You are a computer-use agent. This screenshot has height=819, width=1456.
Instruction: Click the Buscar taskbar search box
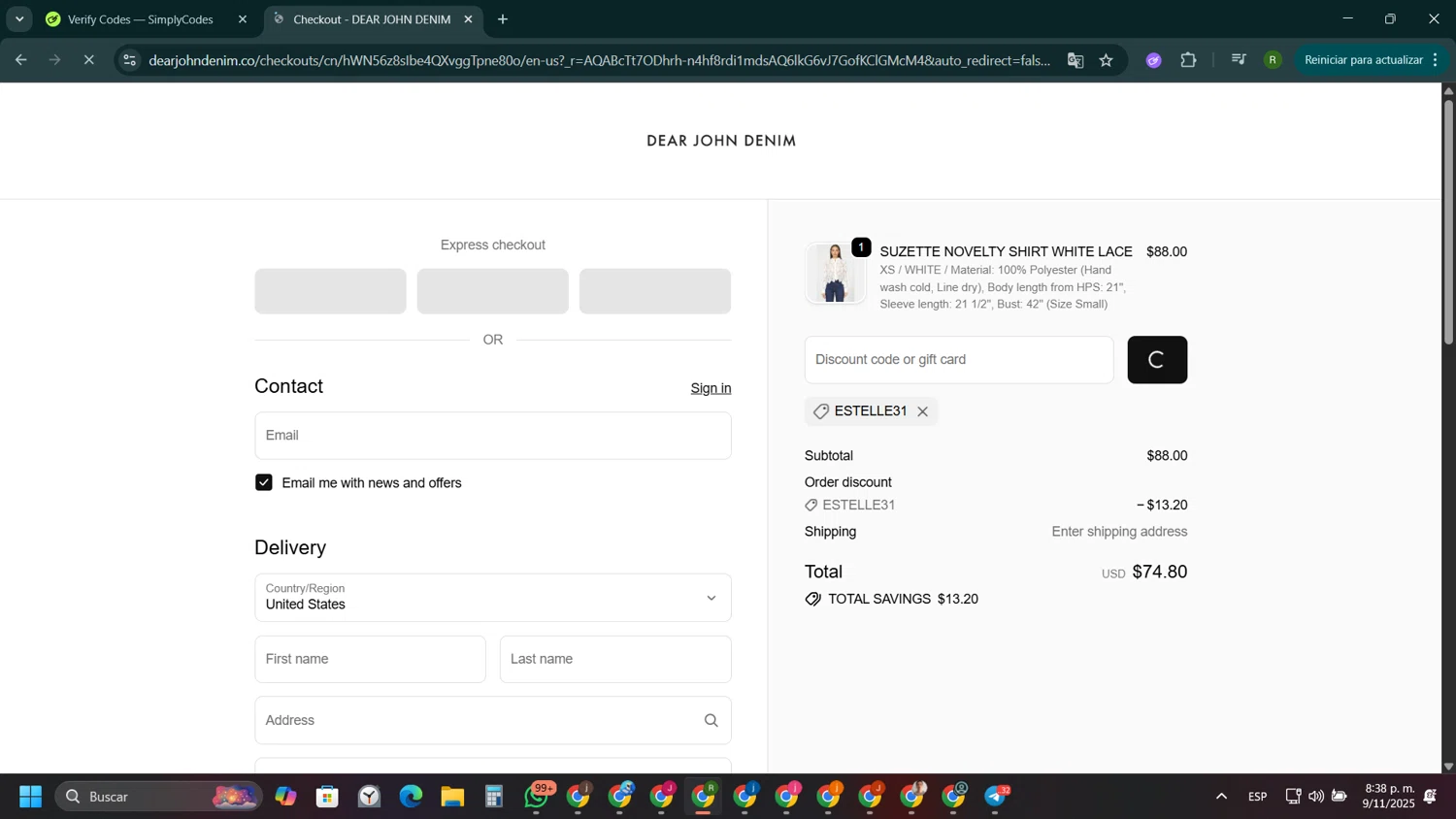(159, 797)
